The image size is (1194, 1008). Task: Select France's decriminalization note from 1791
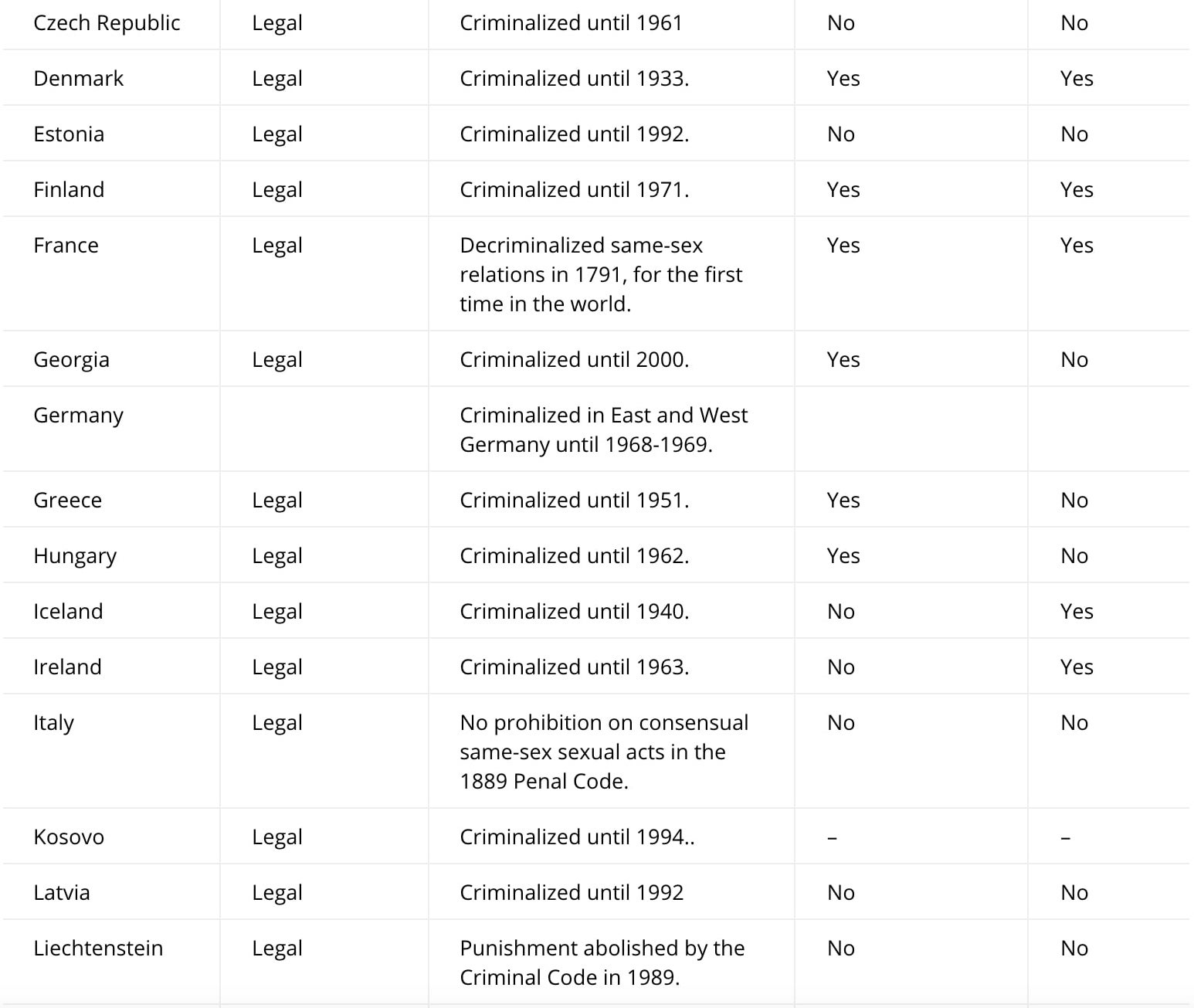tap(601, 274)
